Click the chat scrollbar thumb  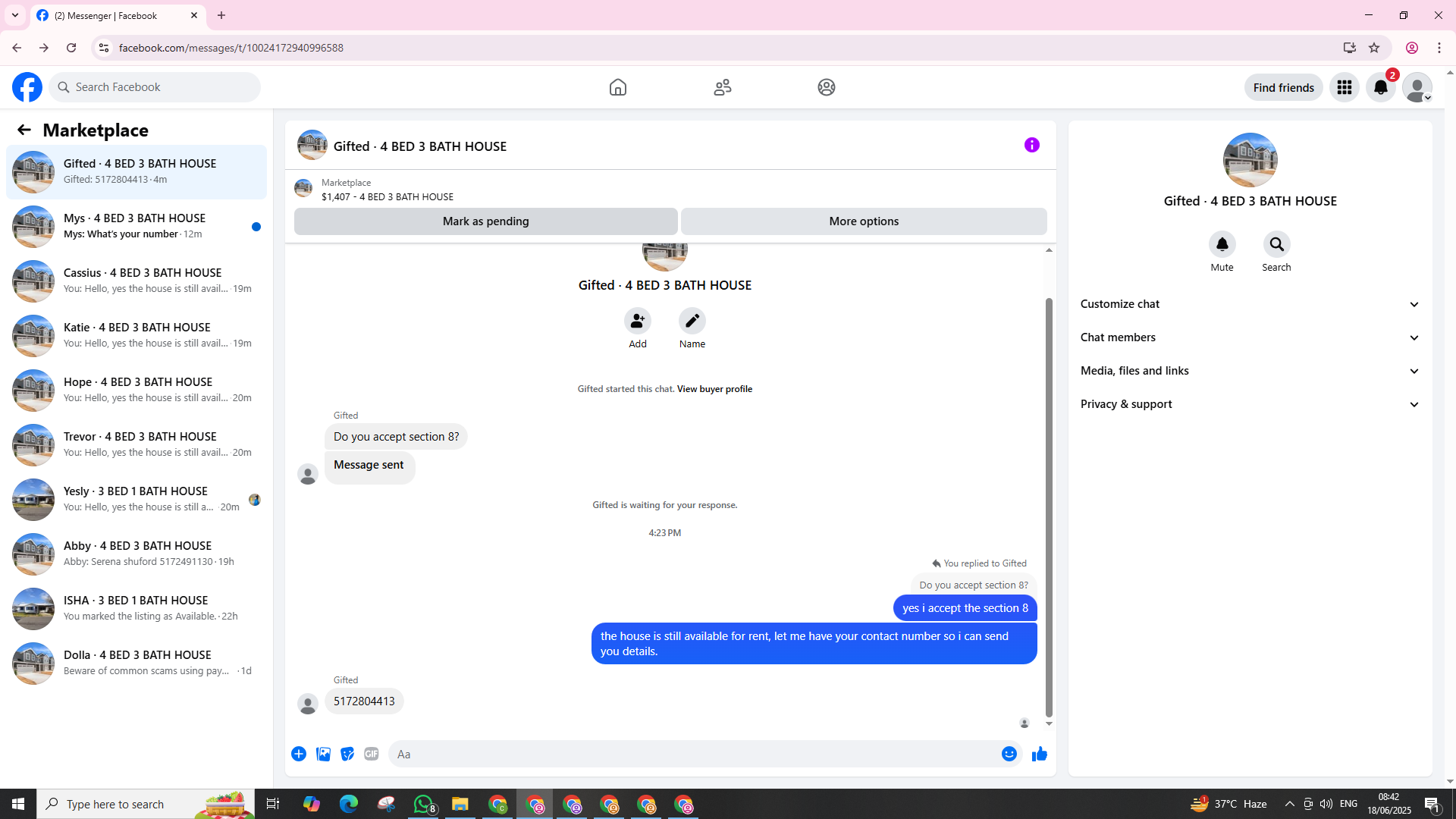pos(1049,507)
